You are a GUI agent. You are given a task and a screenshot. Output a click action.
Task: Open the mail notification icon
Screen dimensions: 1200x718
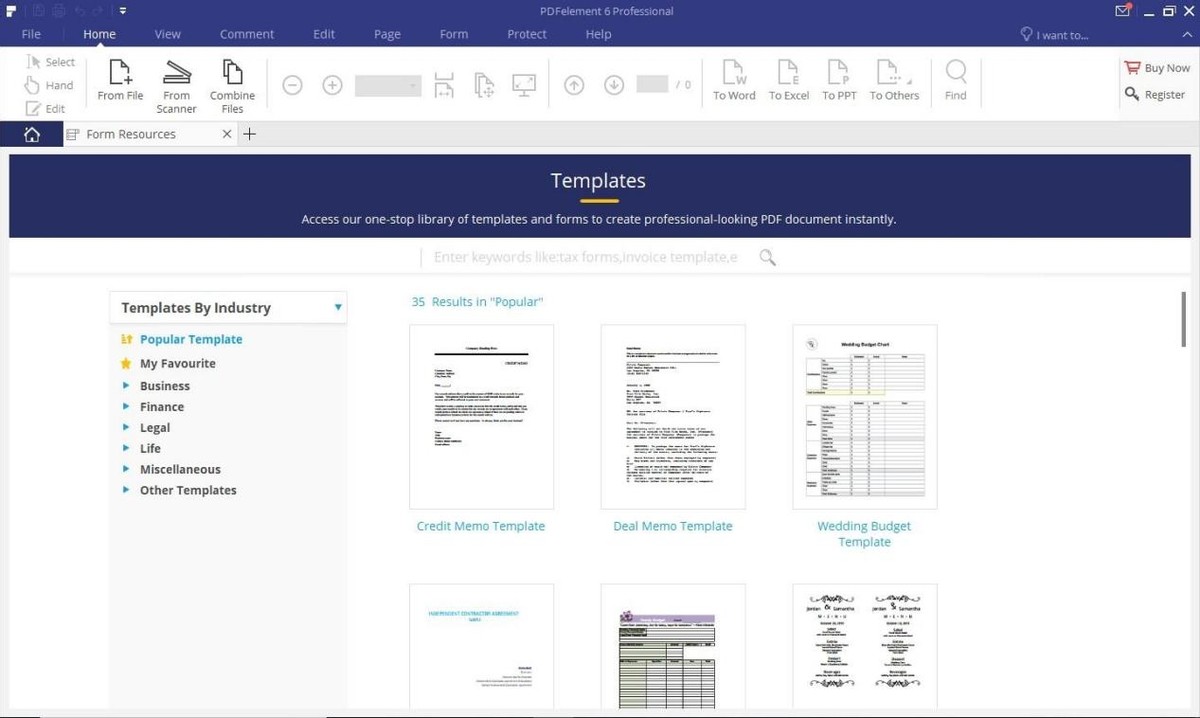coord(1123,11)
